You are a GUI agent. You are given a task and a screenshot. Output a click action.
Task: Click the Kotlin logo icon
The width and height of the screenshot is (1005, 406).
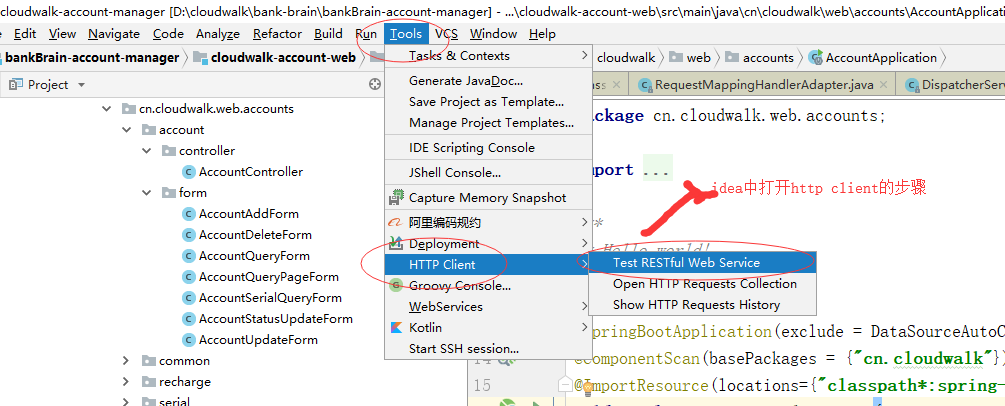[396, 328]
